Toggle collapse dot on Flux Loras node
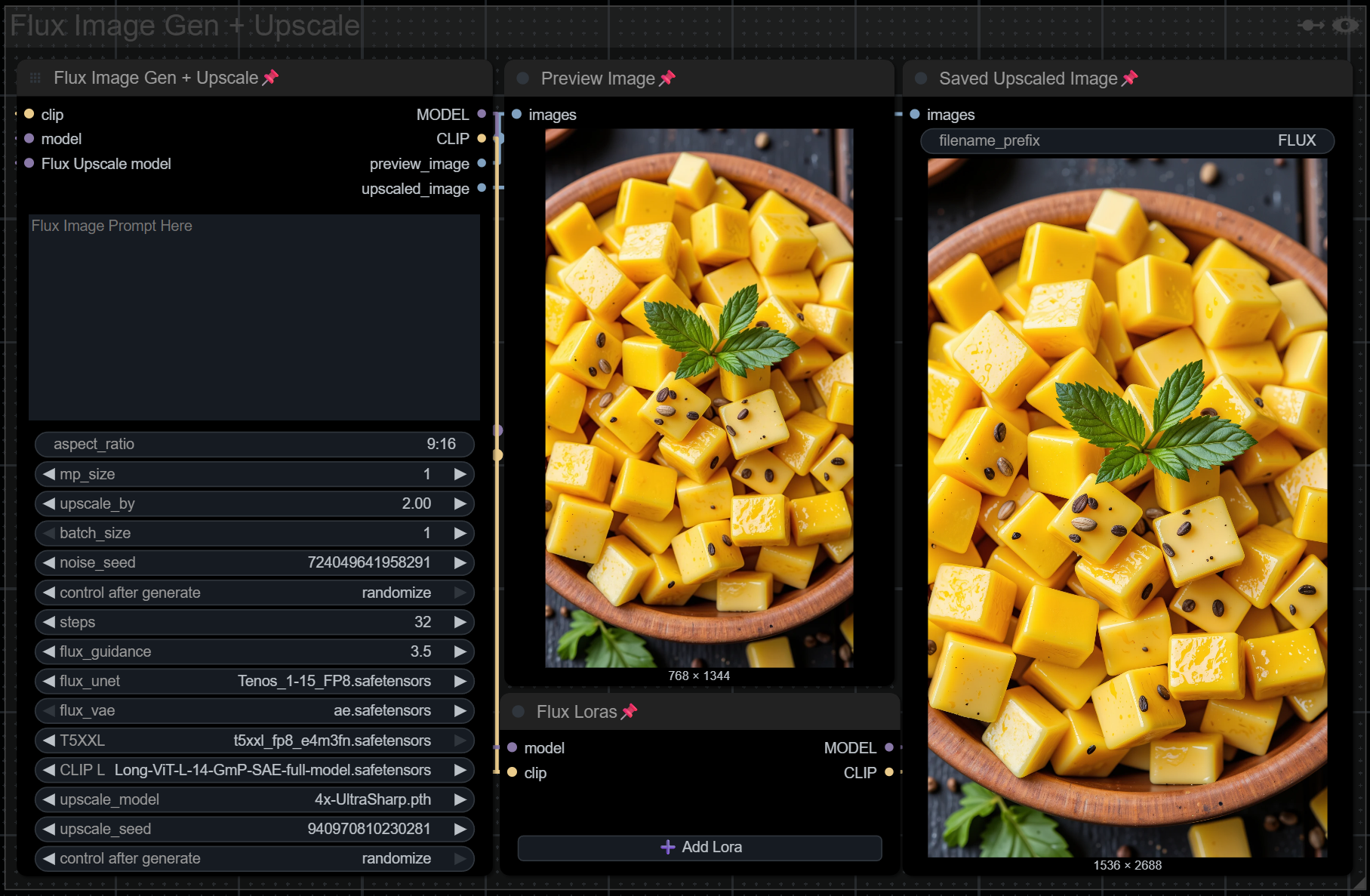The height and width of the screenshot is (896, 1370). pyautogui.click(x=519, y=711)
